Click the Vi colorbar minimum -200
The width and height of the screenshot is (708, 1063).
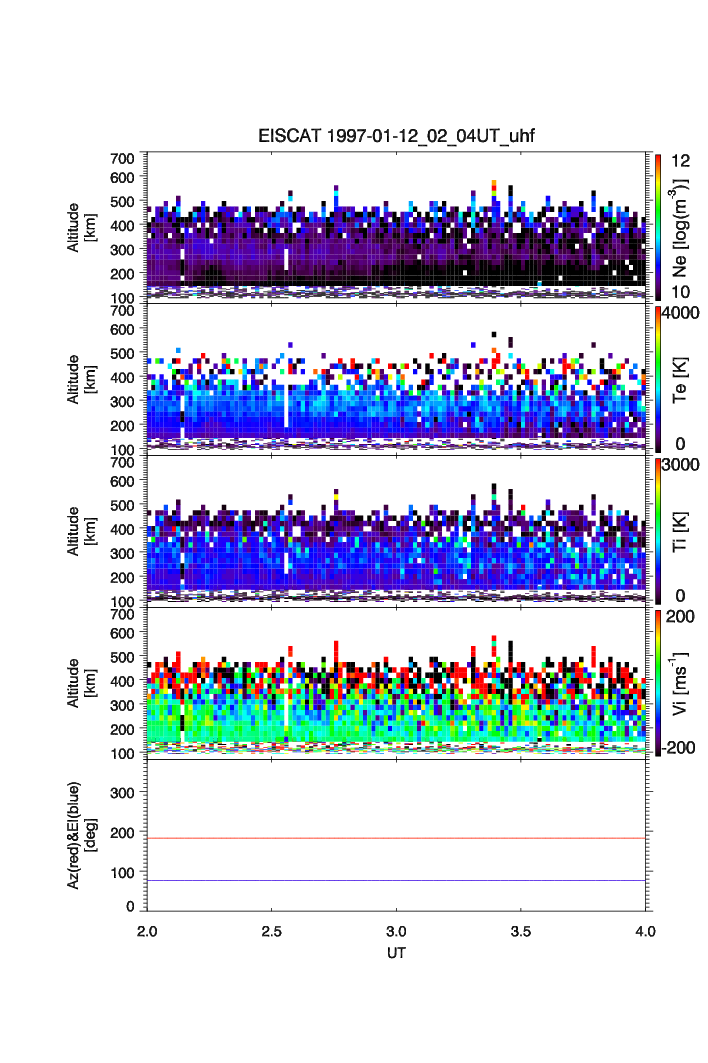[x=678, y=748]
